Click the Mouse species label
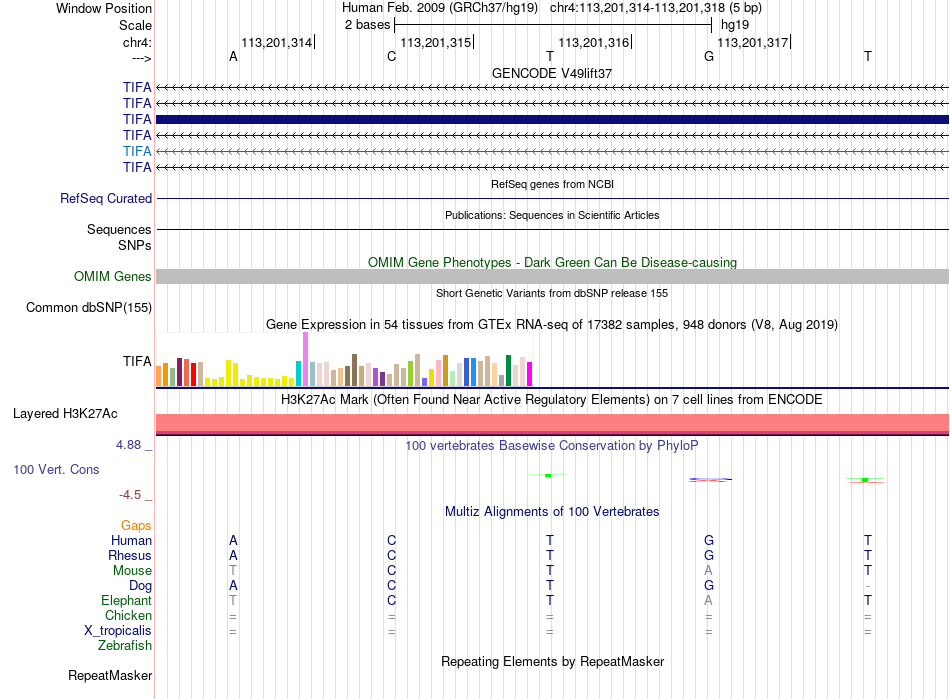The width and height of the screenshot is (950, 699). pos(132,571)
